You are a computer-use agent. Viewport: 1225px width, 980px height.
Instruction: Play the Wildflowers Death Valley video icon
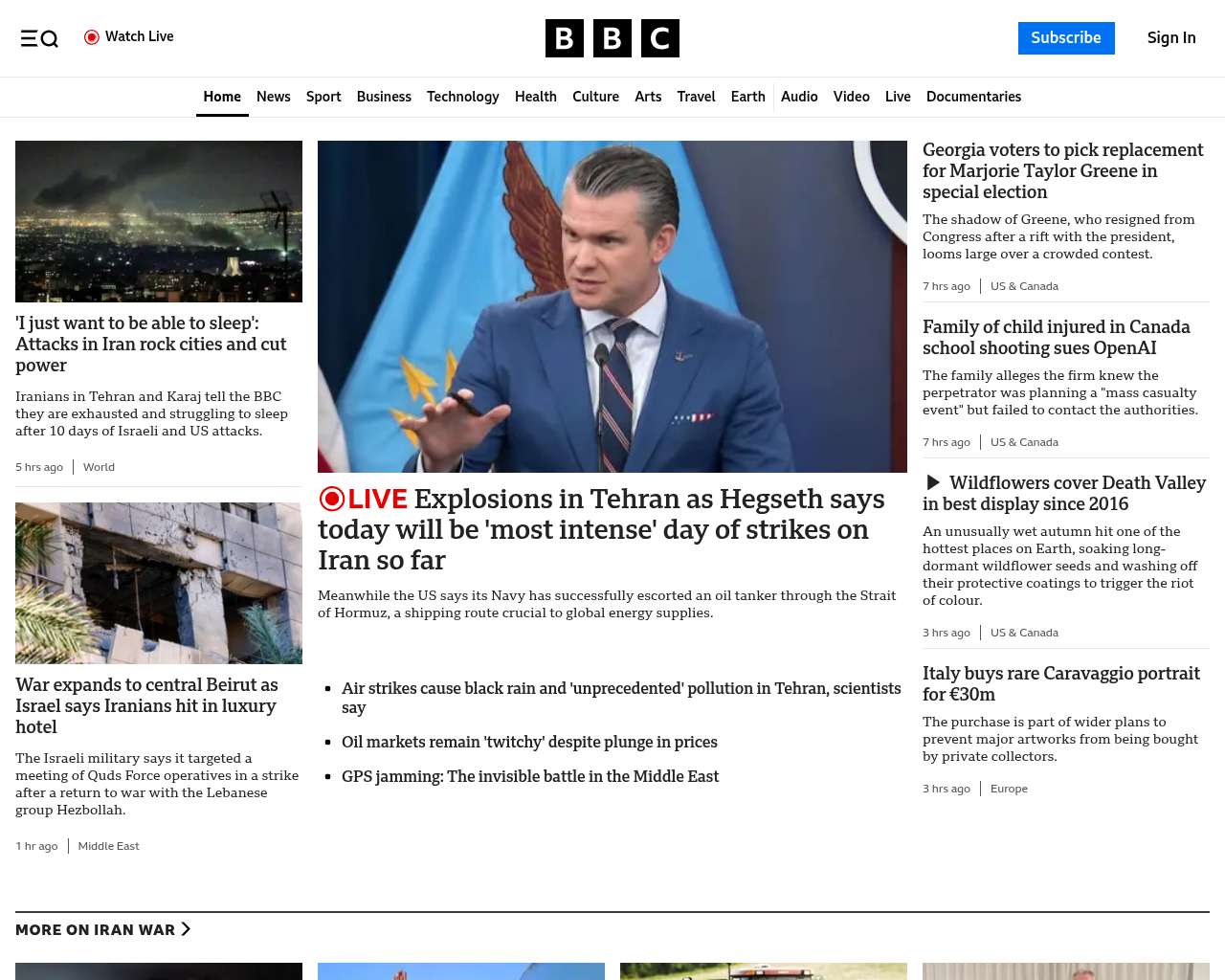pos(933,483)
